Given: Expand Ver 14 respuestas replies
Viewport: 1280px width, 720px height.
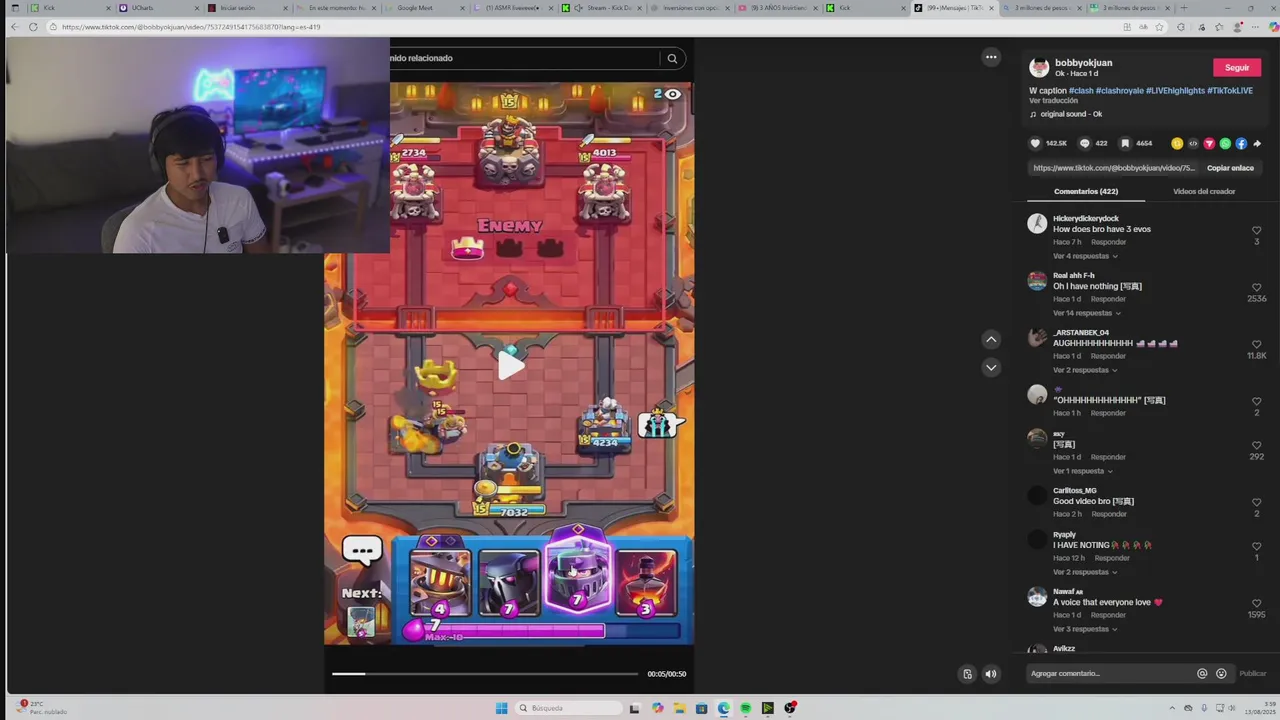Looking at the screenshot, I should point(1085,313).
